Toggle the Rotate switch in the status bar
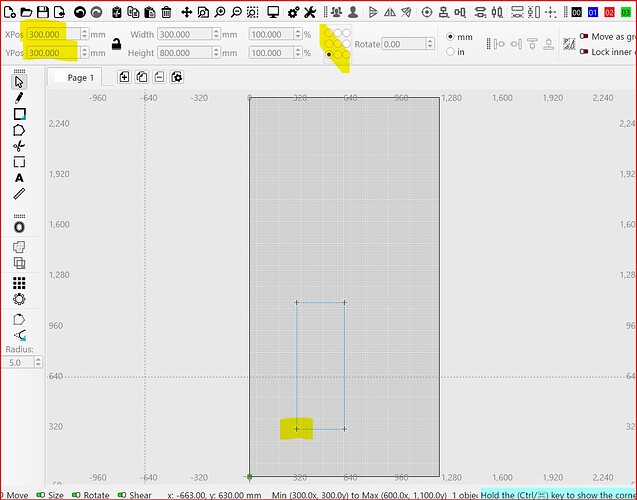This screenshot has width=637, height=500. click(x=76, y=495)
